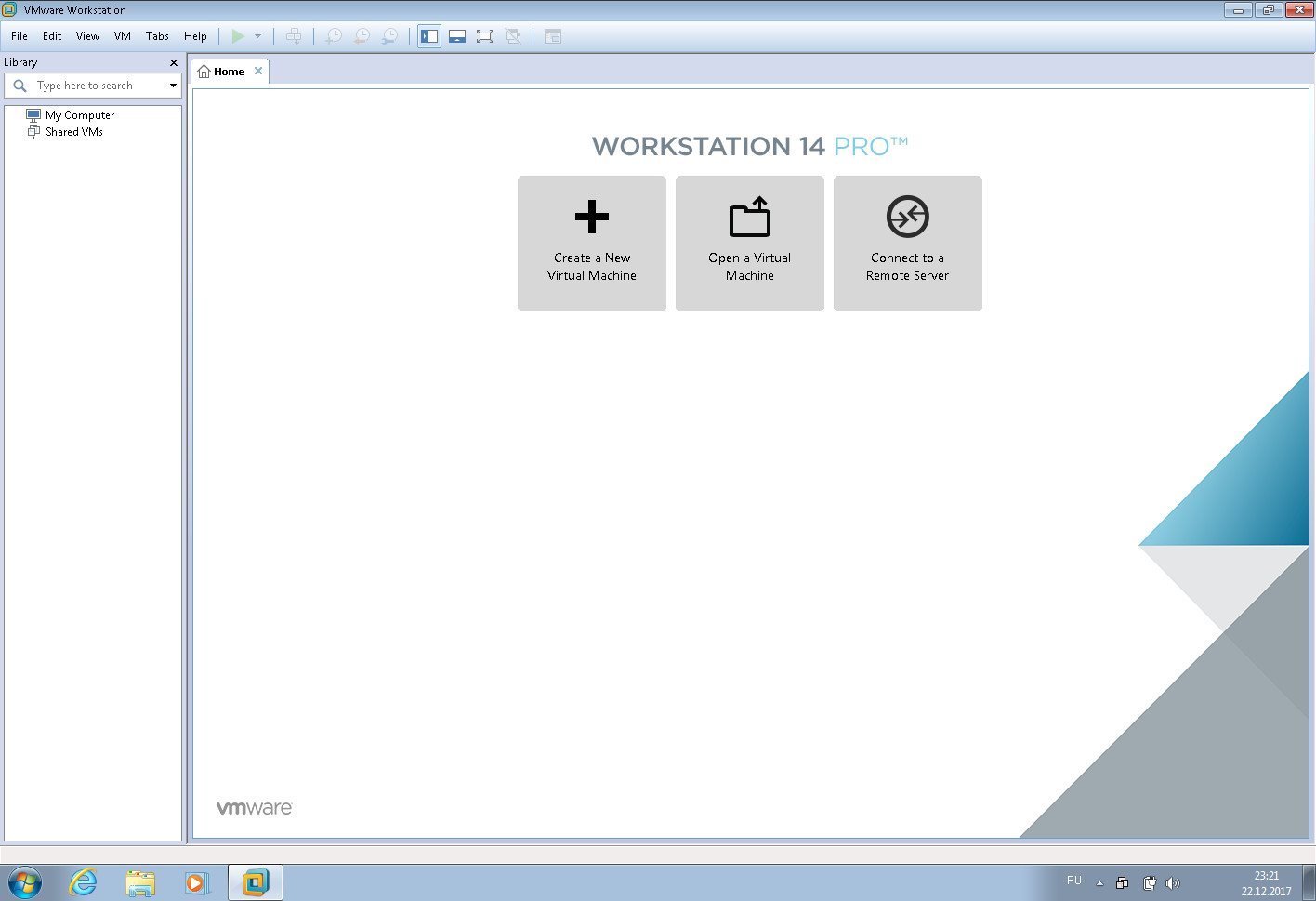
Task: Click Connect to a Remote Server tile
Action: (907, 244)
